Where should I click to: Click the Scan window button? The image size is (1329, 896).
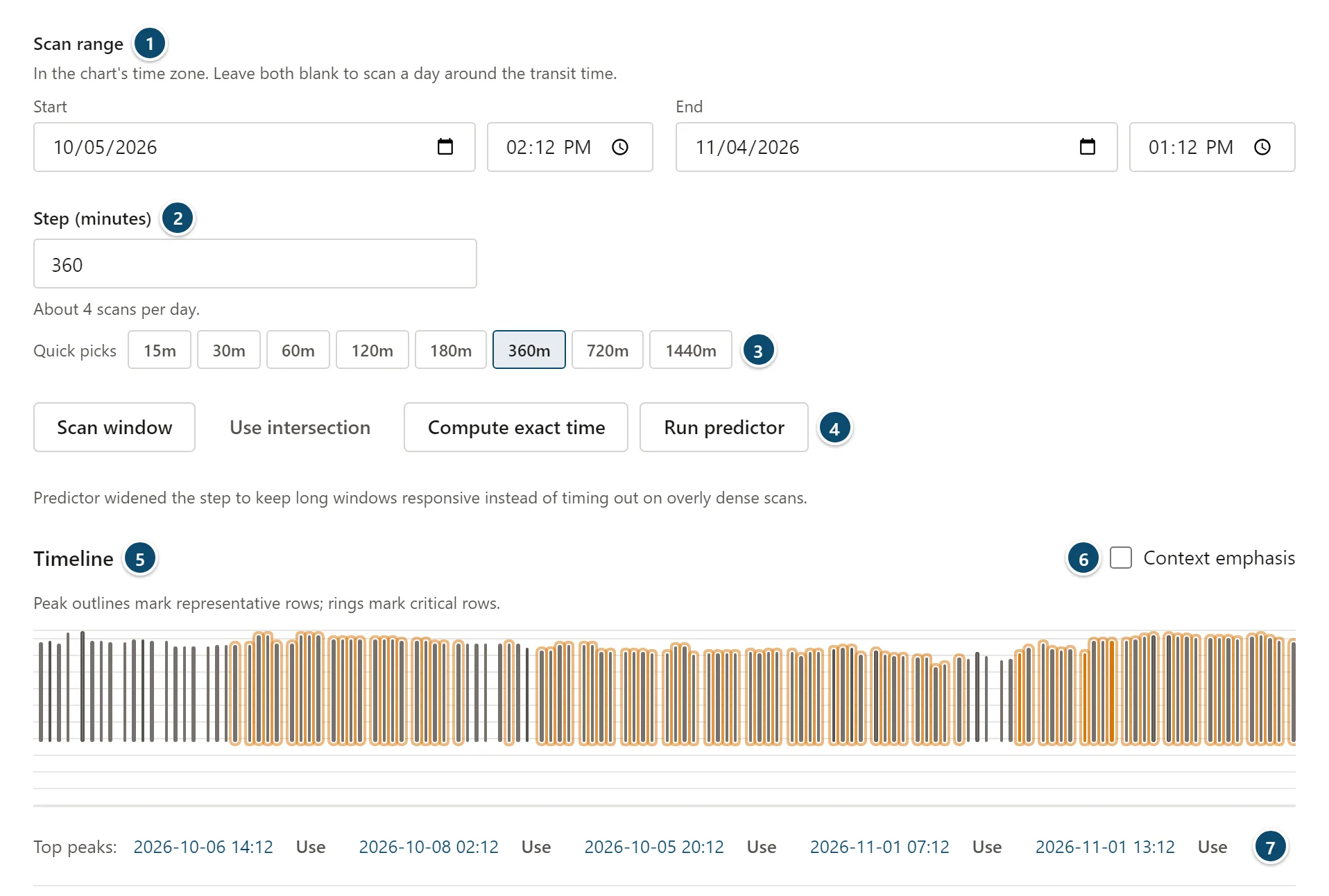[x=114, y=427]
